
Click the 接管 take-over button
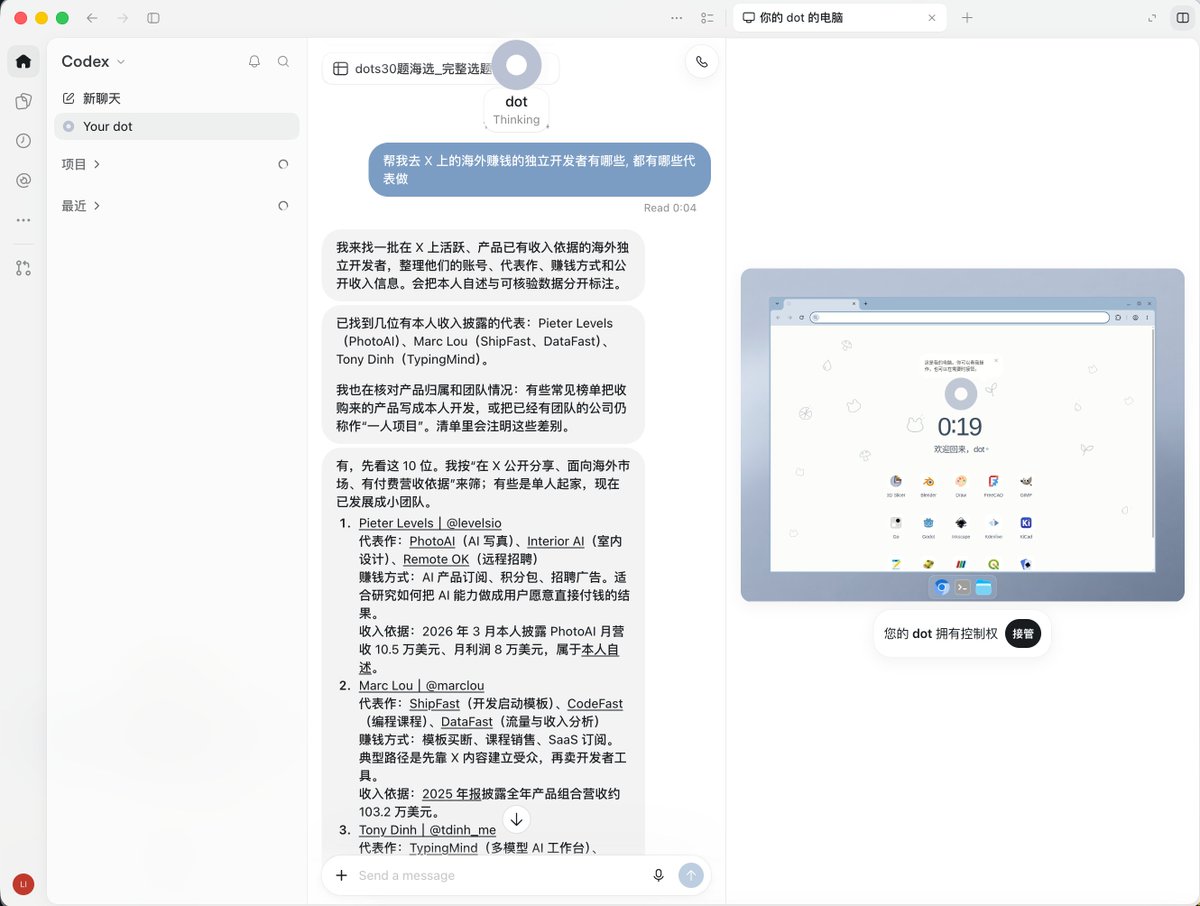[x=1022, y=633]
